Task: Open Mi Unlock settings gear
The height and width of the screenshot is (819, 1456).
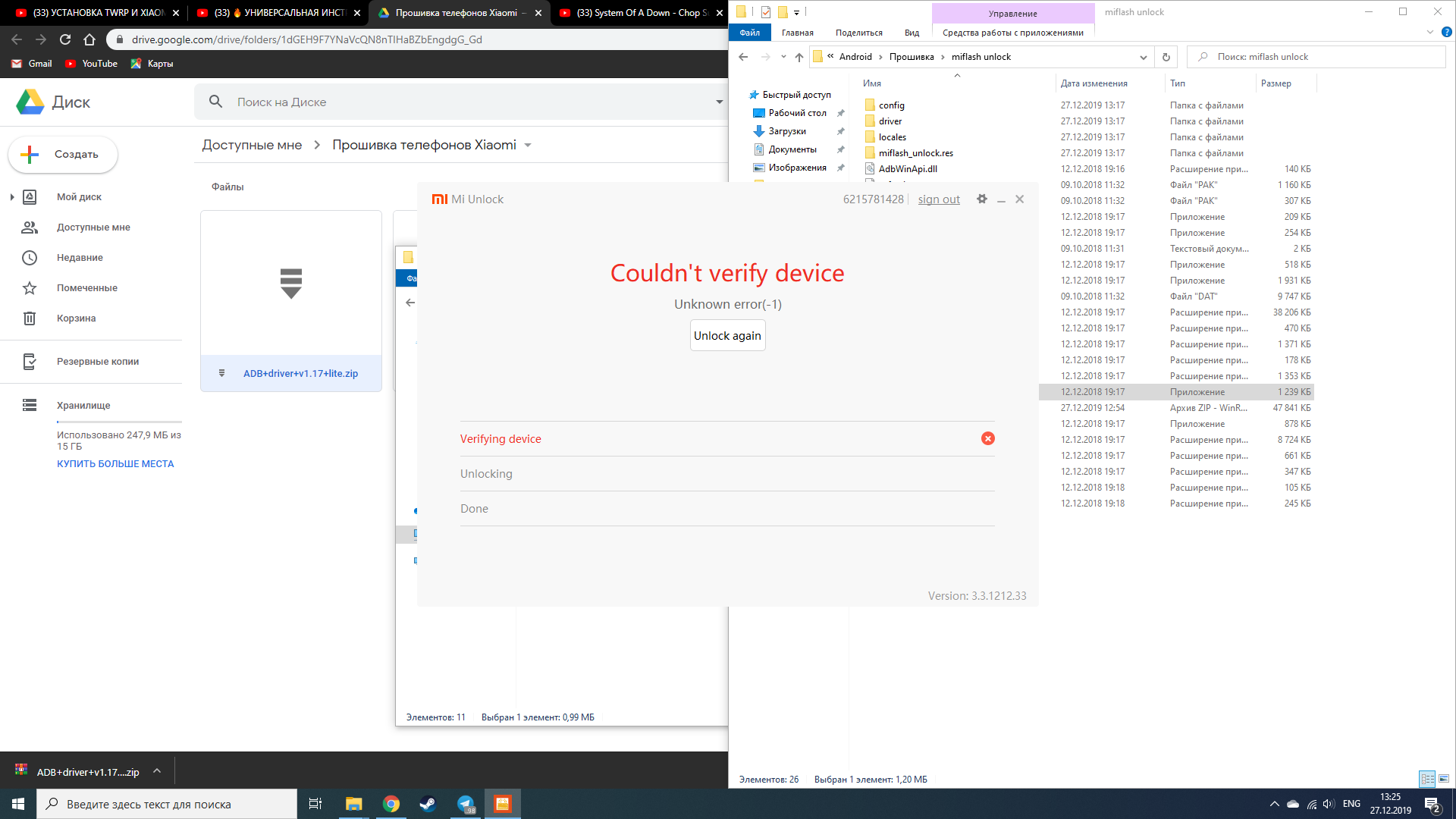Action: tap(982, 199)
